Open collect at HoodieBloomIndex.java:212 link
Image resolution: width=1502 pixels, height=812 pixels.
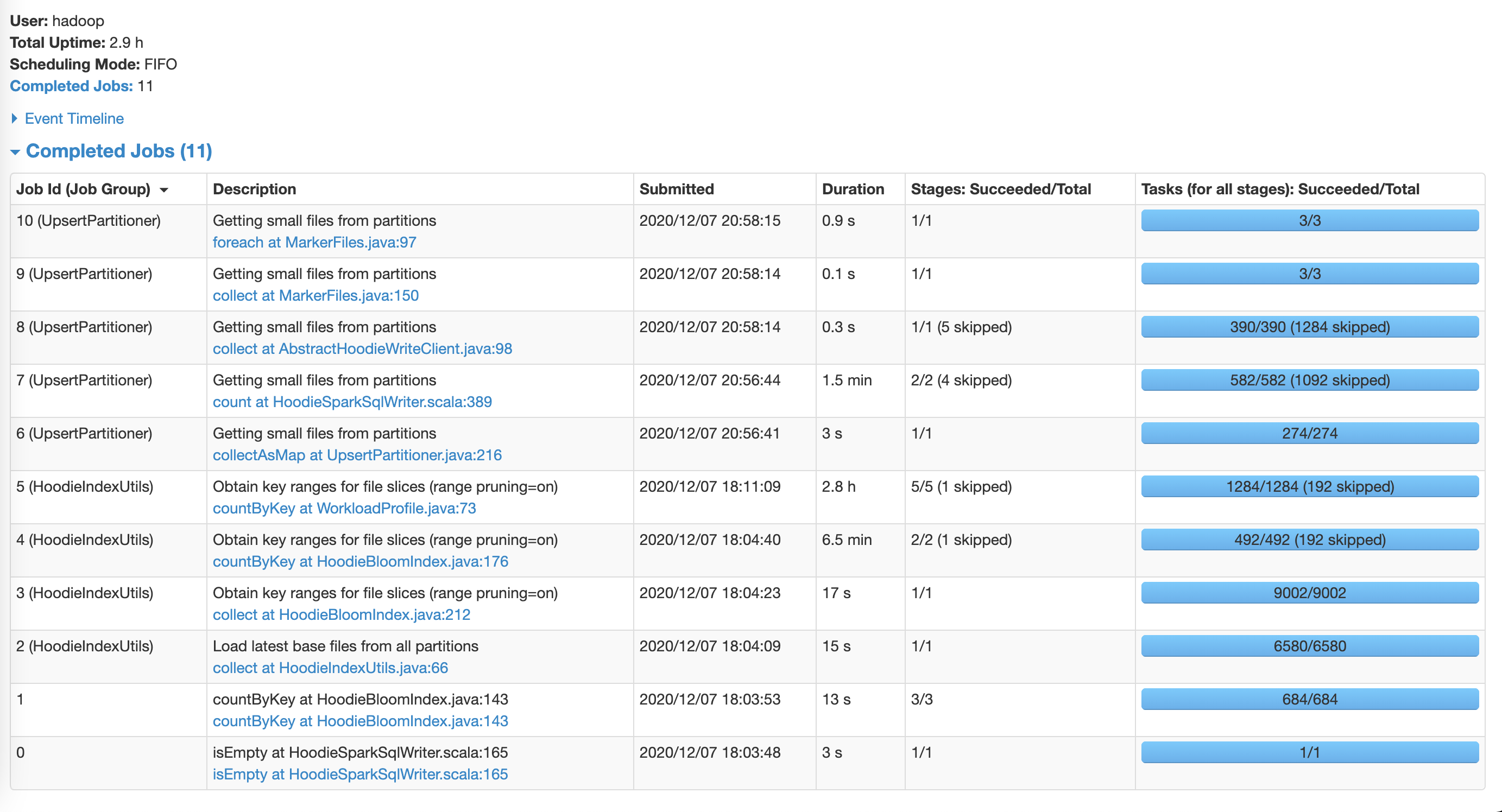341,614
